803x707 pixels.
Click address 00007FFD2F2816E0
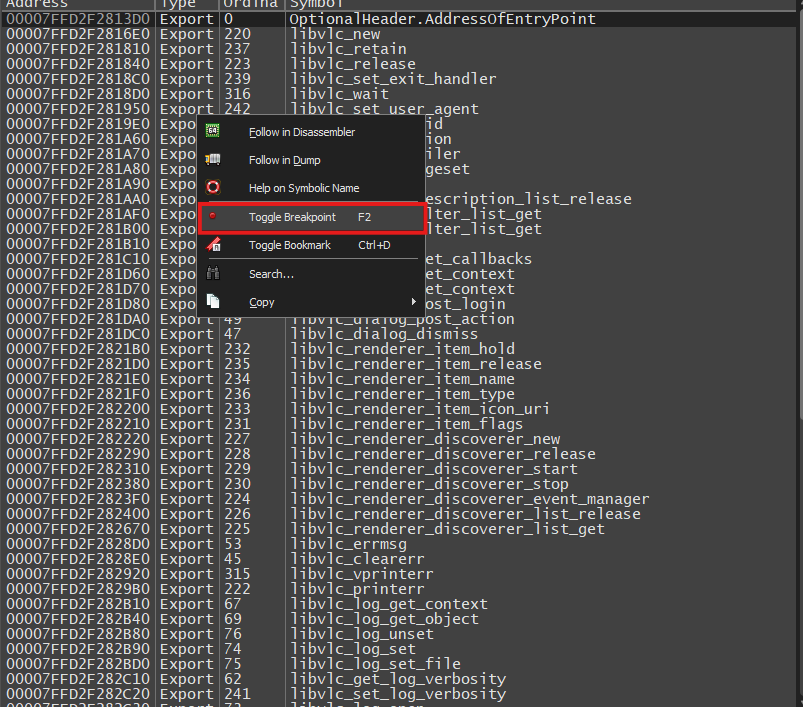coord(78,34)
